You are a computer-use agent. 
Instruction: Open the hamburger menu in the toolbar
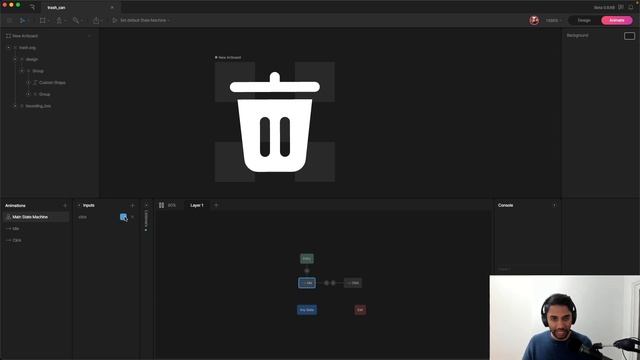point(9,20)
